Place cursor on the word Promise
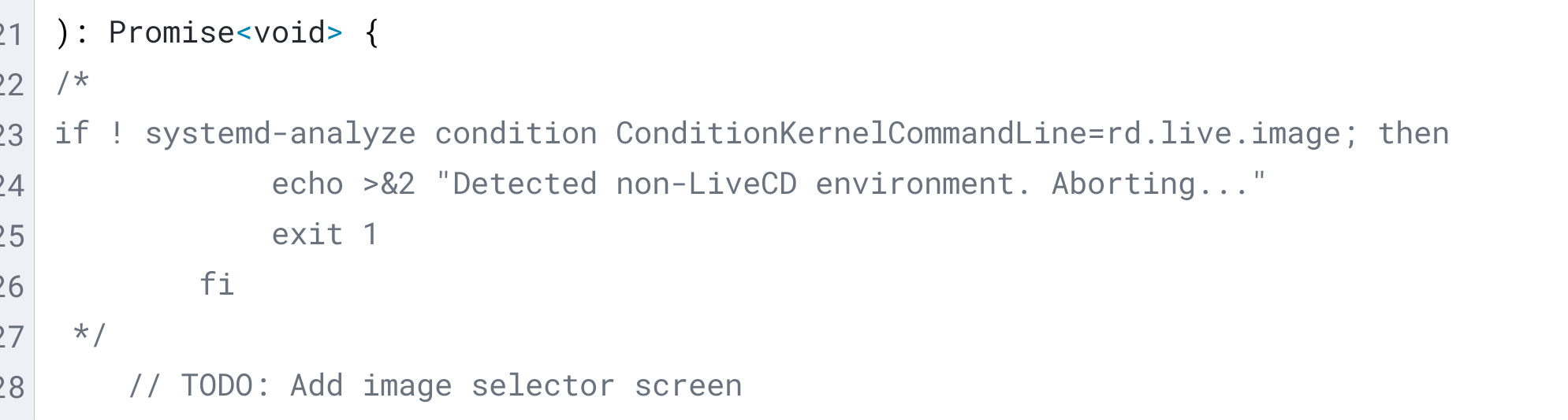 (x=171, y=33)
